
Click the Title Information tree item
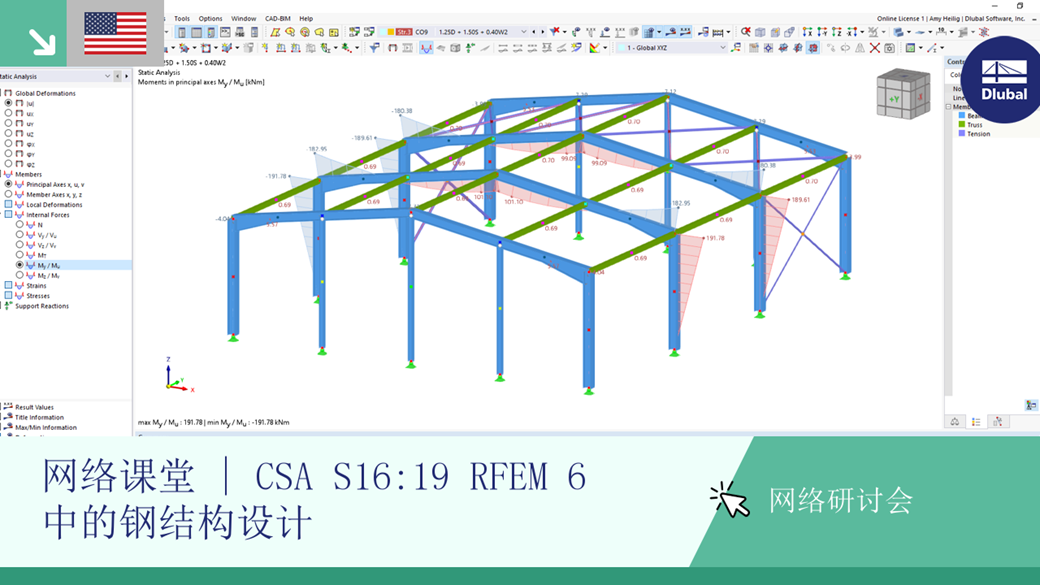tap(39, 417)
